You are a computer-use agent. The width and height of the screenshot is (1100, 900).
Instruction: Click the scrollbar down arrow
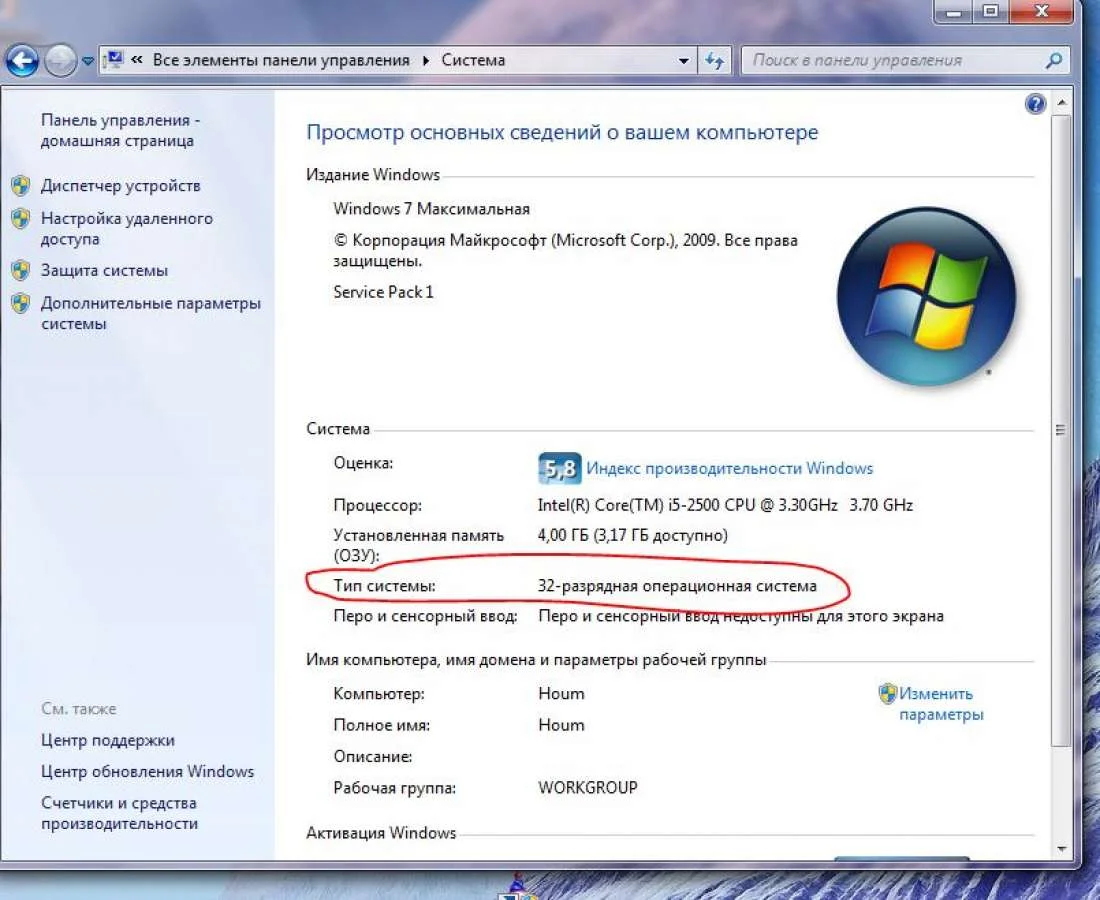(x=1061, y=849)
